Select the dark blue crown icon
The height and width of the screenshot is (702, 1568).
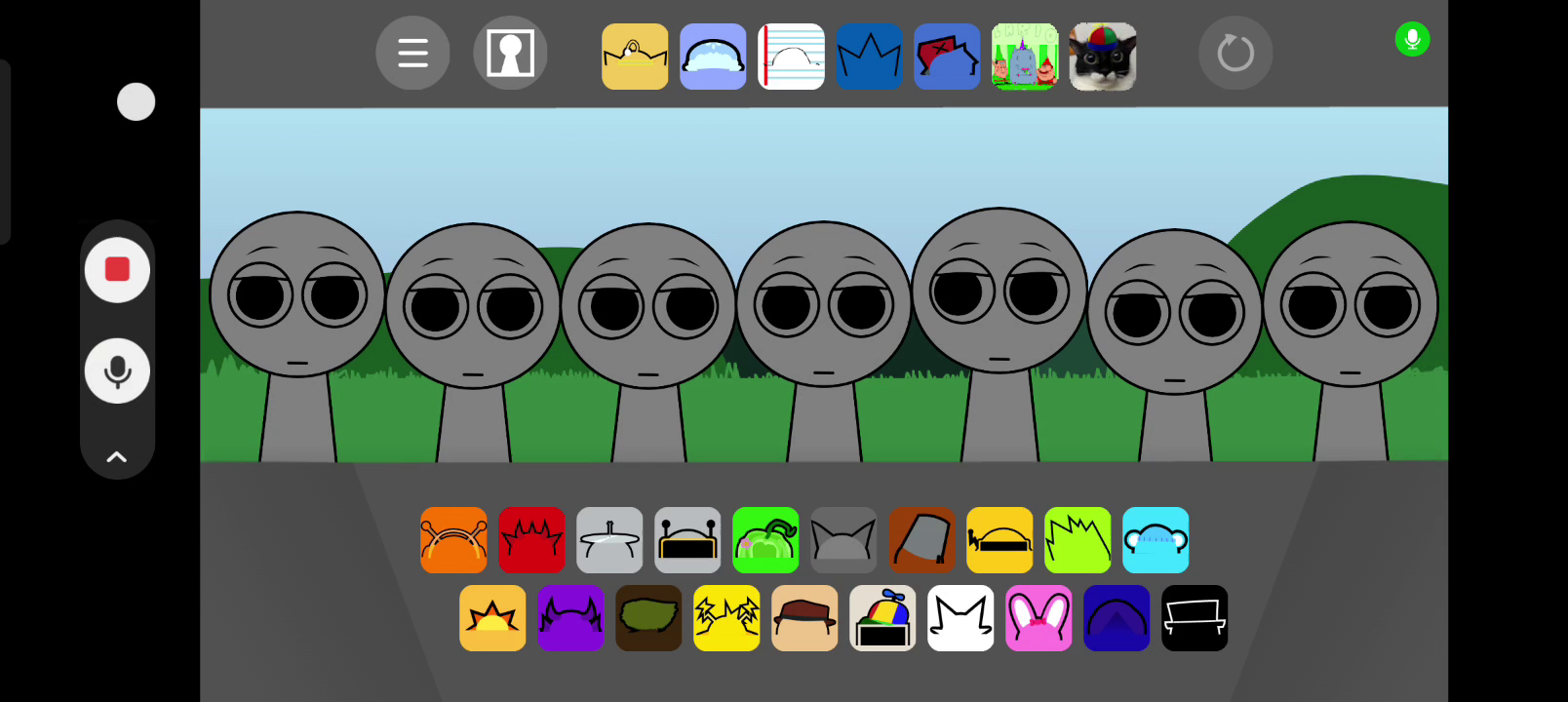coord(869,57)
